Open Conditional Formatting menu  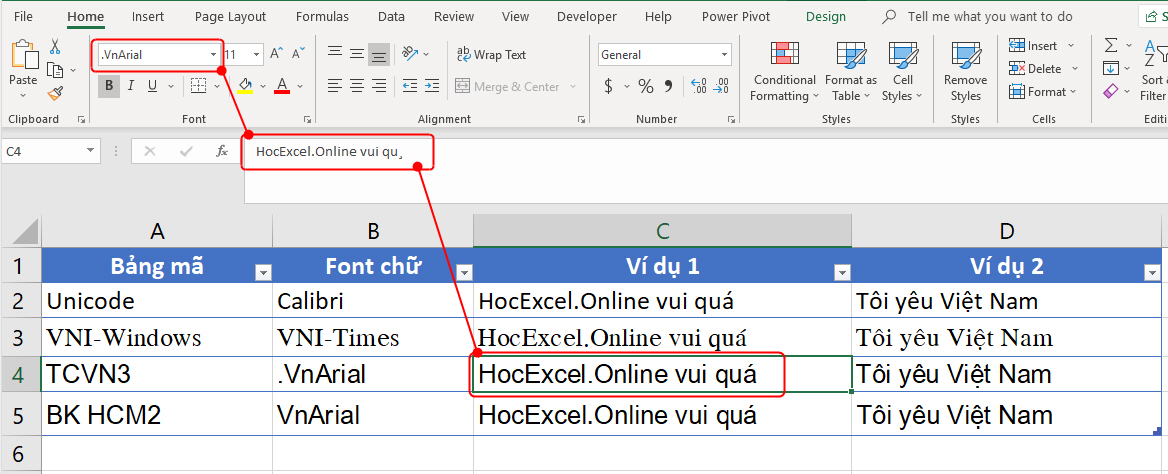784,72
